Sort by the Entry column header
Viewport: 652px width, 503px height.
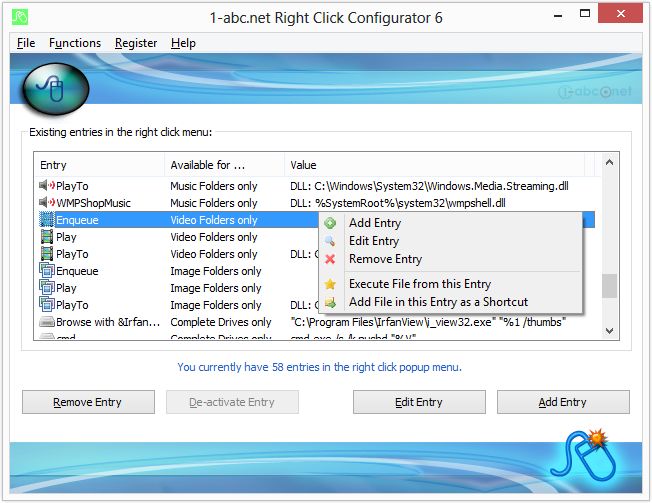[99, 165]
